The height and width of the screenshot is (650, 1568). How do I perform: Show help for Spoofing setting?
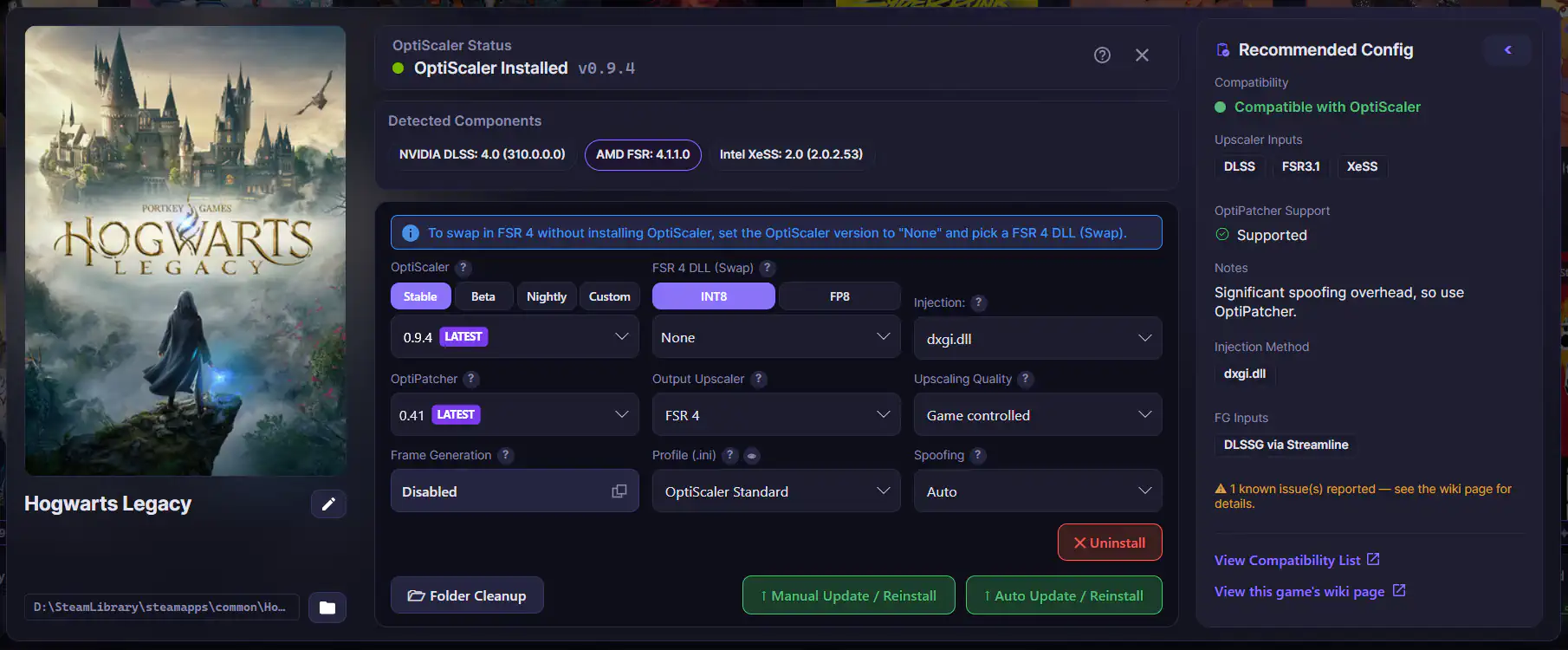(978, 455)
